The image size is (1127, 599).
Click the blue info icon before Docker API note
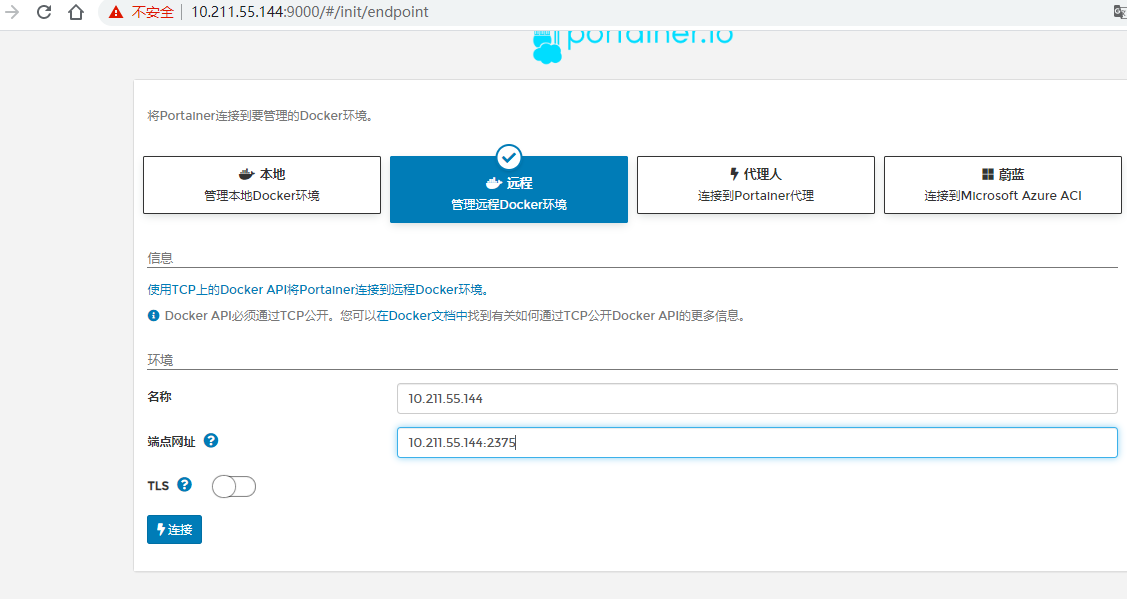coord(154,316)
